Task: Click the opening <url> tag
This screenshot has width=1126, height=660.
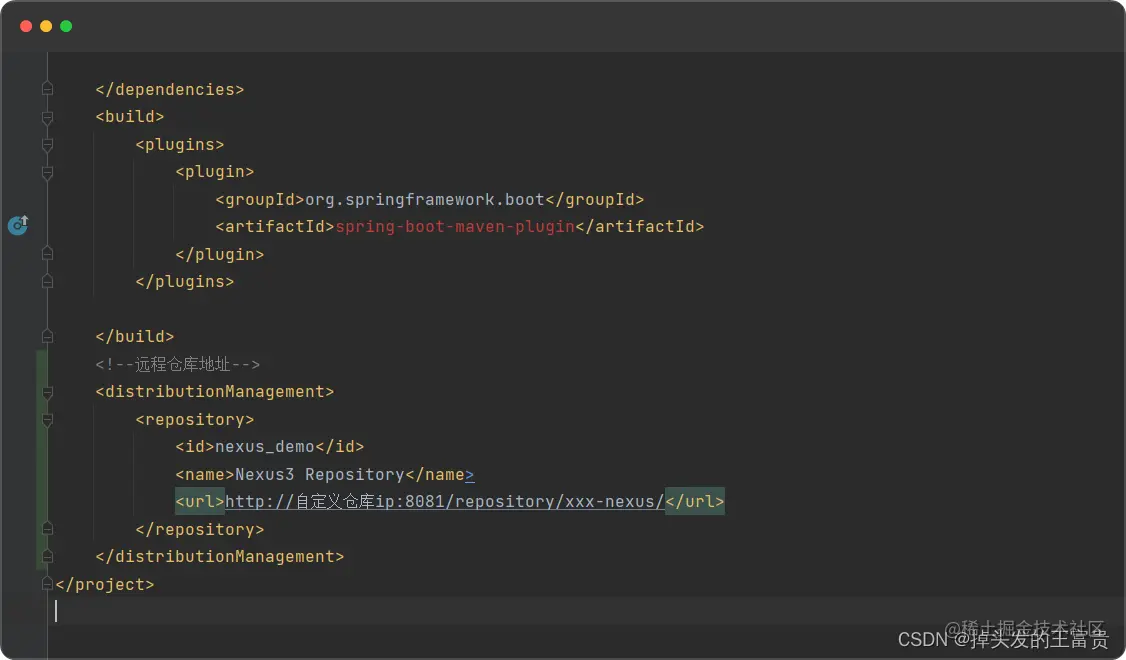Action: pos(200,501)
